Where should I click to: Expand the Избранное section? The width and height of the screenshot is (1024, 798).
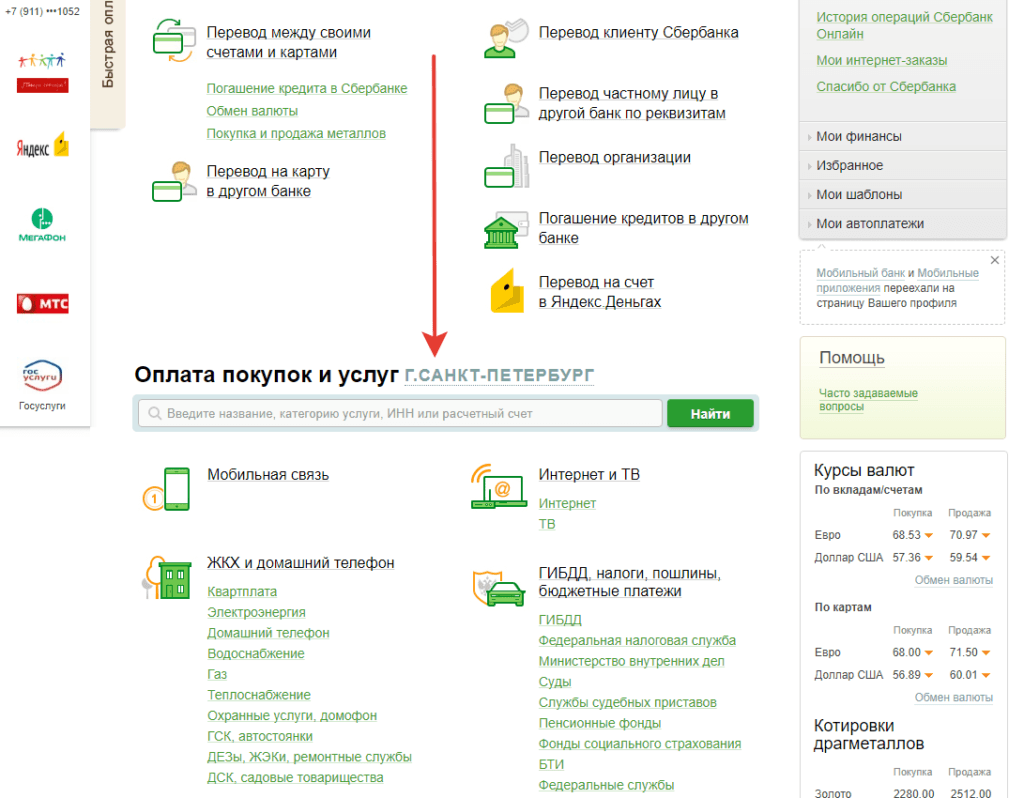(903, 165)
